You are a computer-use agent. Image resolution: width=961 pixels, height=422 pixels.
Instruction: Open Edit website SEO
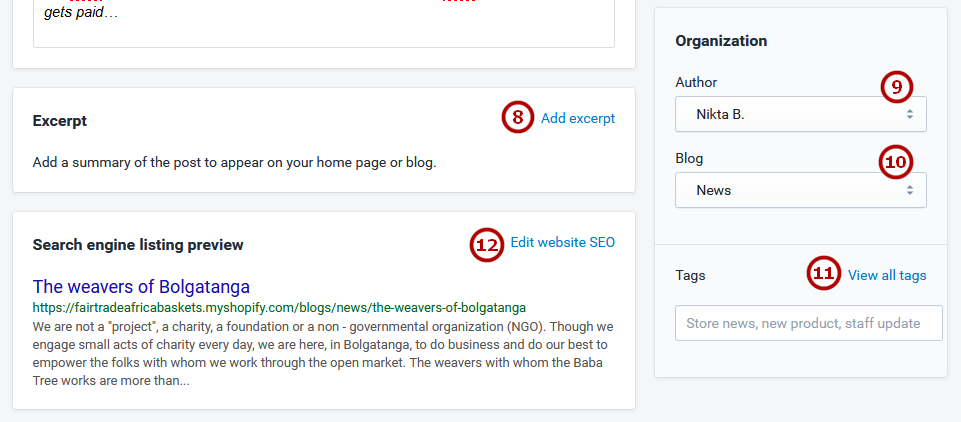pos(563,243)
